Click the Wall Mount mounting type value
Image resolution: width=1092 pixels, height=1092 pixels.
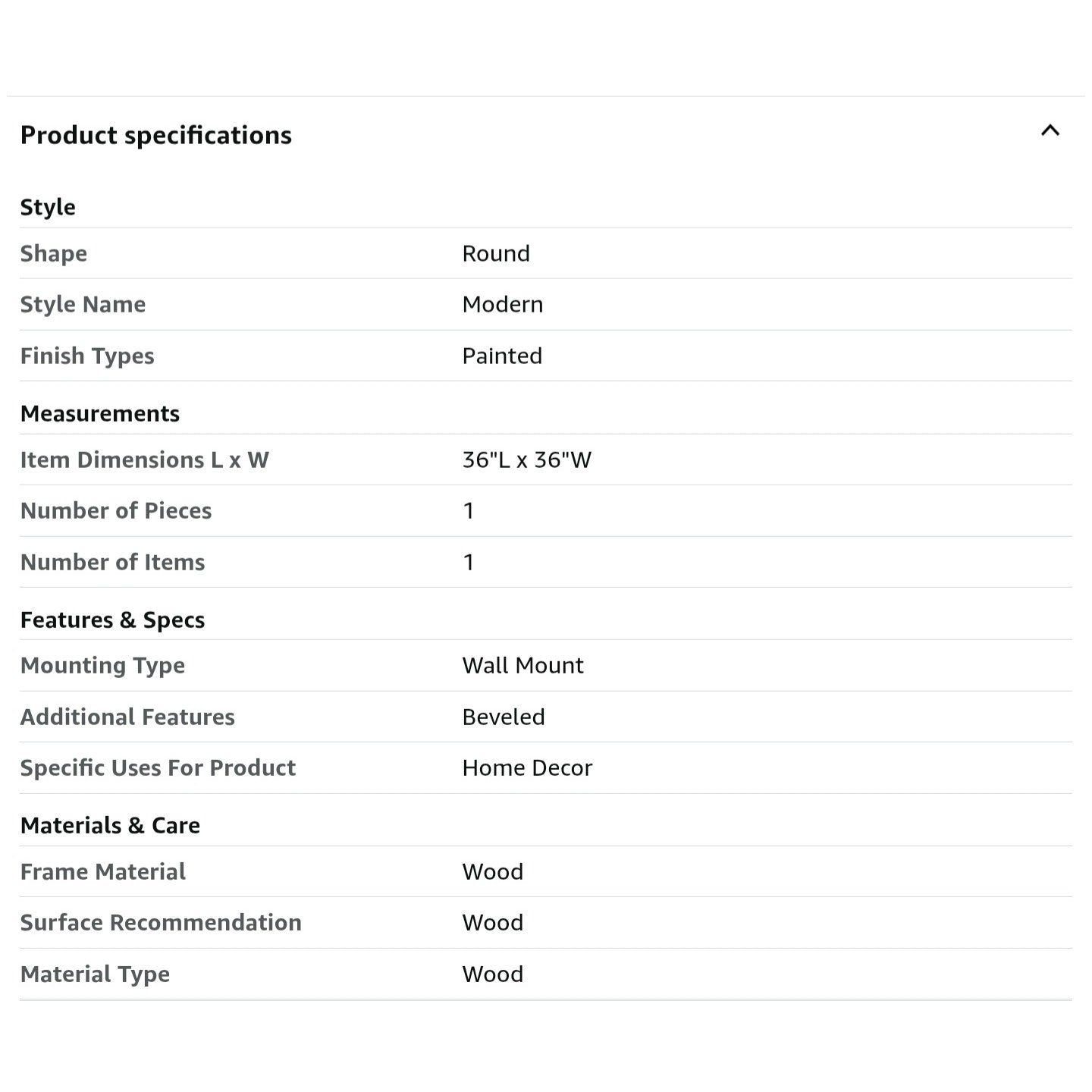pyautogui.click(x=522, y=665)
